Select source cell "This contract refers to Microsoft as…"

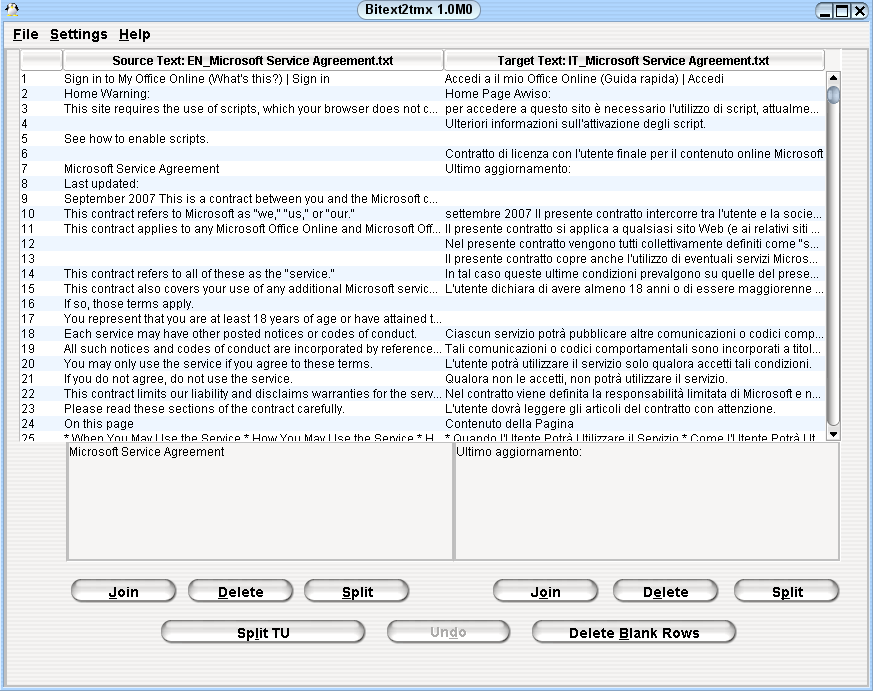pyautogui.click(x=253, y=214)
